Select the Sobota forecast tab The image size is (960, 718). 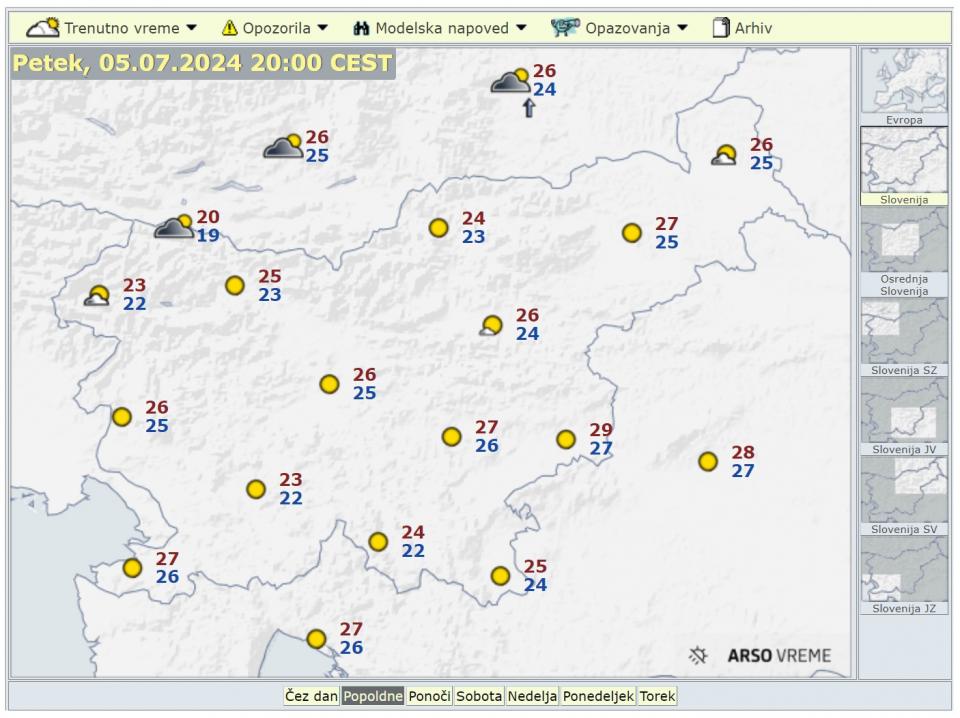479,696
